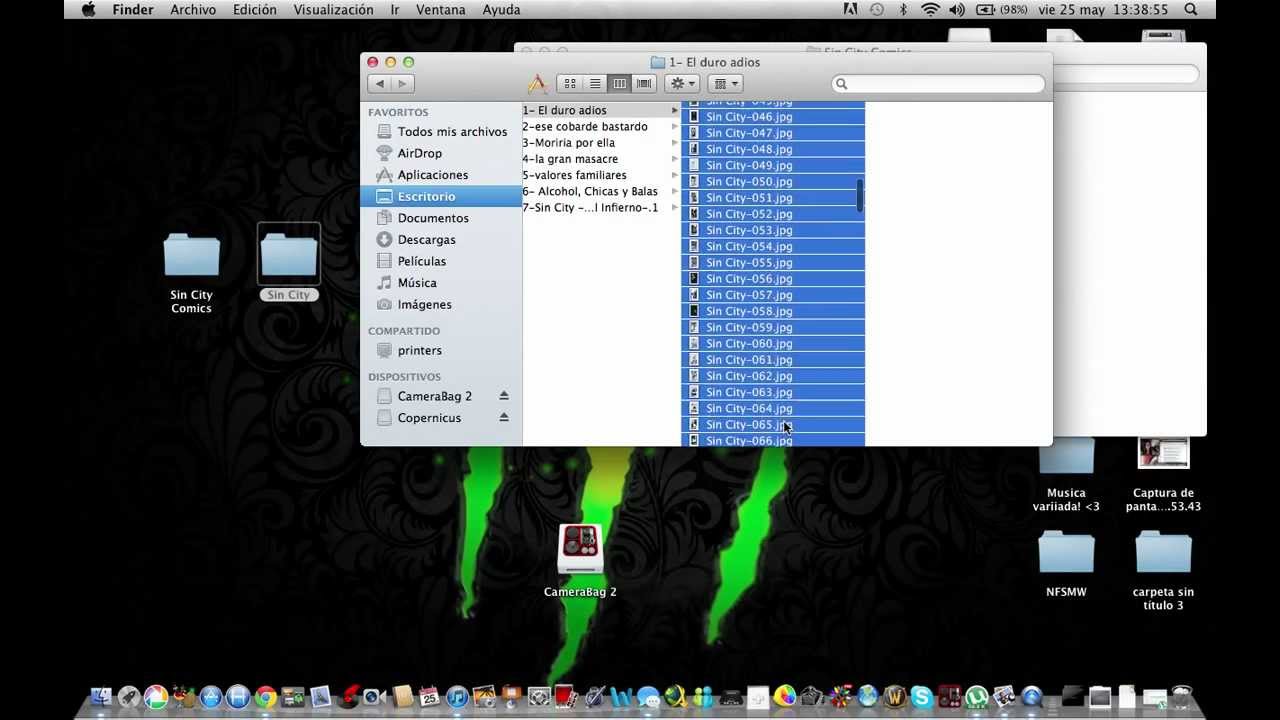Open Google Chrome from the Dock
The image size is (1280, 720).
click(265, 697)
